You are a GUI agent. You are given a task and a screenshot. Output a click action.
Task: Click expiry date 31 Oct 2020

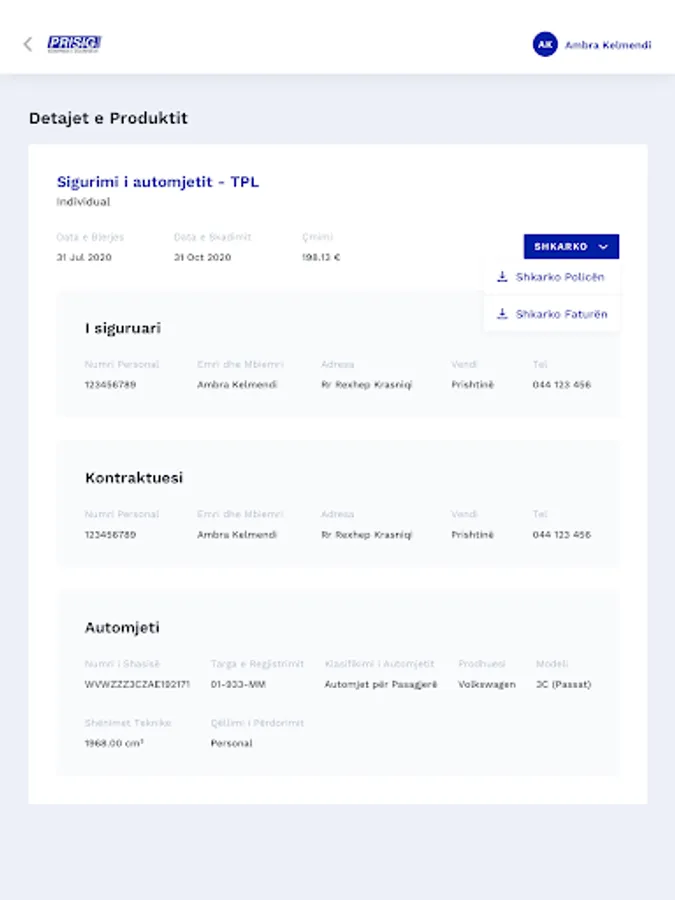point(202,257)
